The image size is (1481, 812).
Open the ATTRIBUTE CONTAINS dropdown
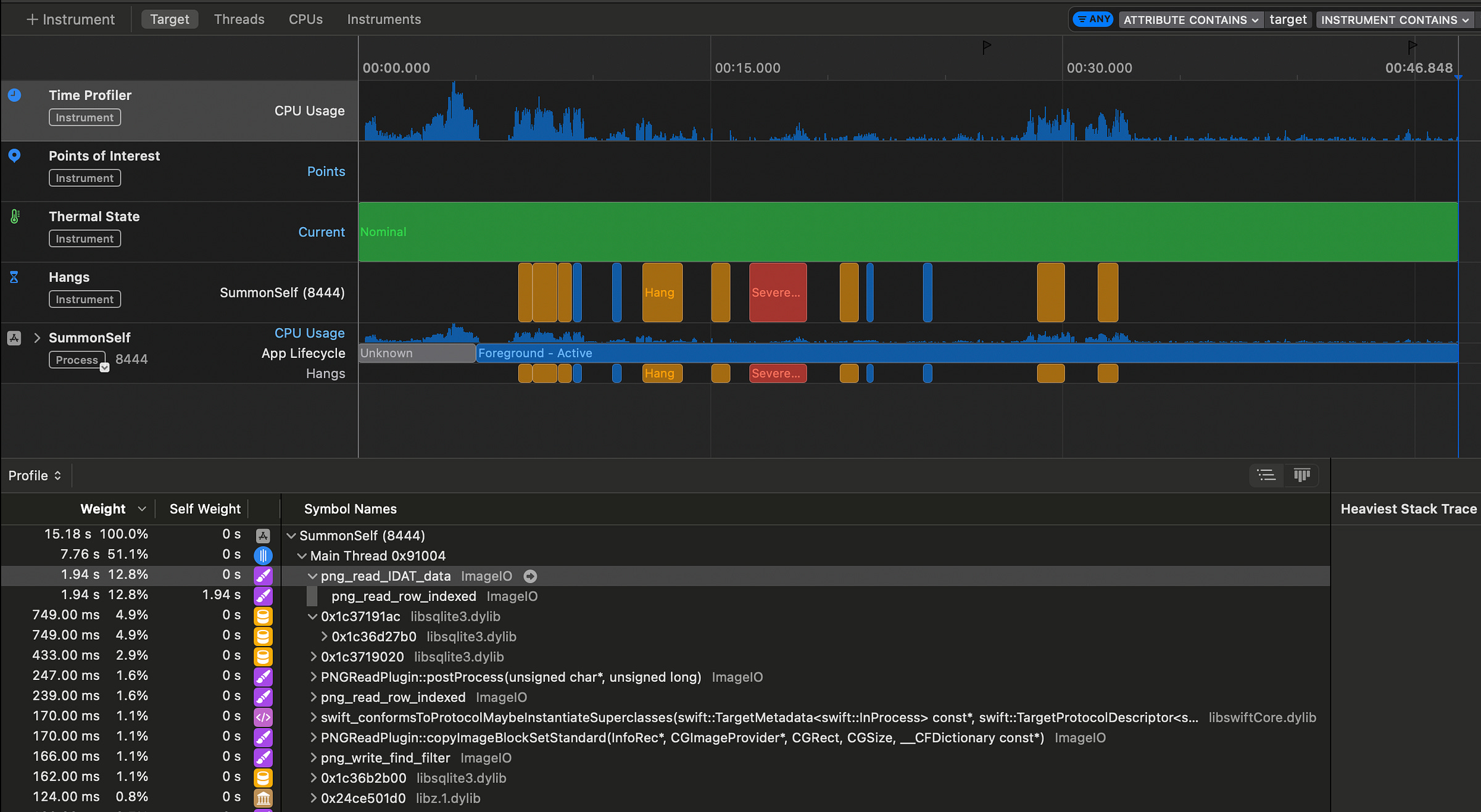pos(1190,20)
